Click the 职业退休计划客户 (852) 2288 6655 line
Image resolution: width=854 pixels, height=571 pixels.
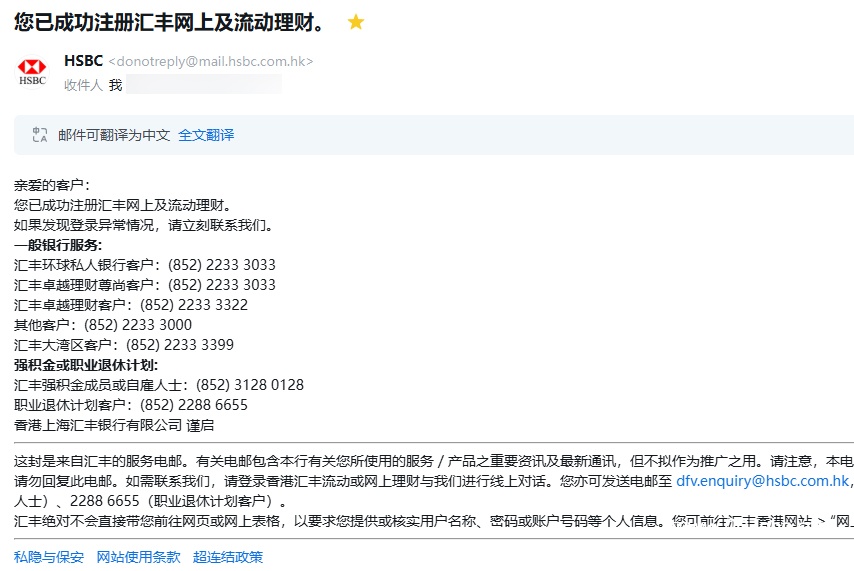tap(131, 405)
